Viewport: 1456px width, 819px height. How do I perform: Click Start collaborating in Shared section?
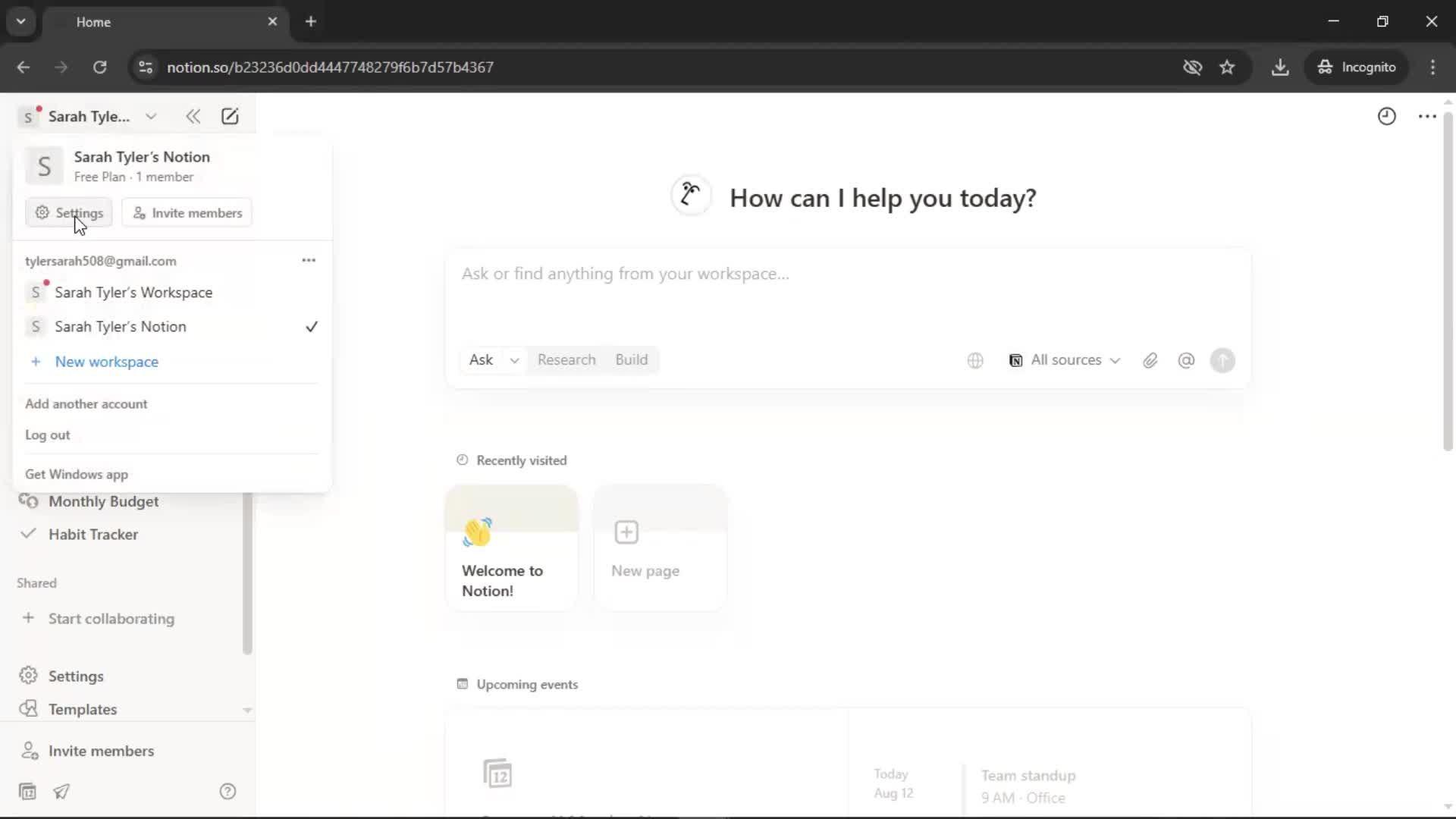click(111, 619)
